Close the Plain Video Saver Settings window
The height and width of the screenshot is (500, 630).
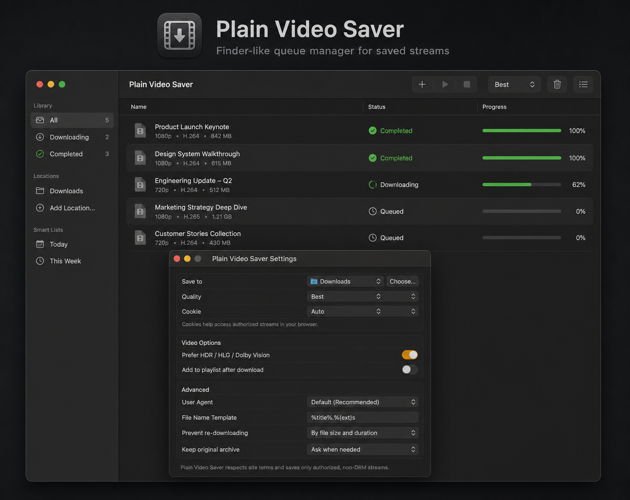(x=177, y=258)
